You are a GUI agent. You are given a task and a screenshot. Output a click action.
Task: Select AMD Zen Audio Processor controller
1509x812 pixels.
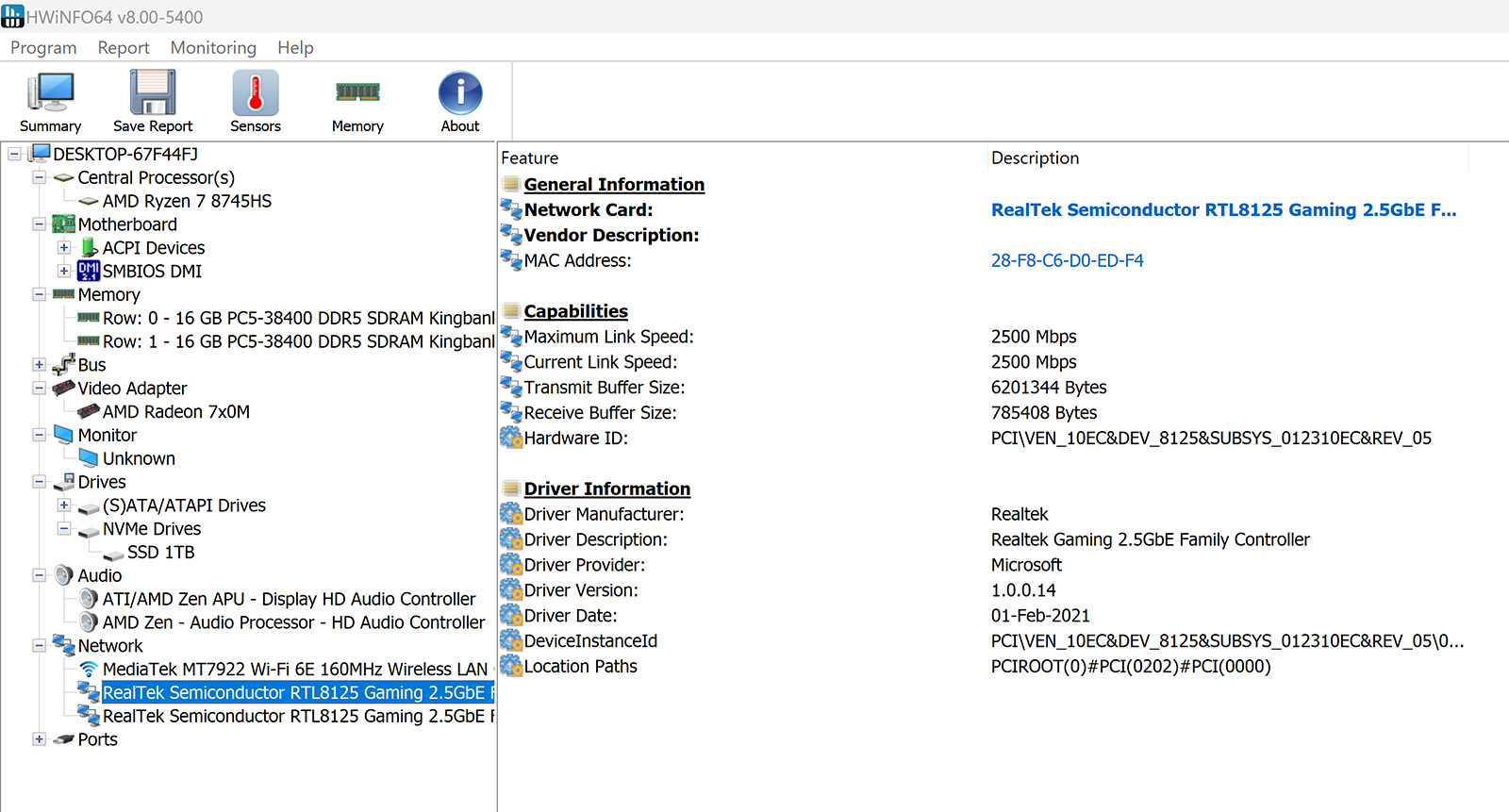(x=293, y=622)
